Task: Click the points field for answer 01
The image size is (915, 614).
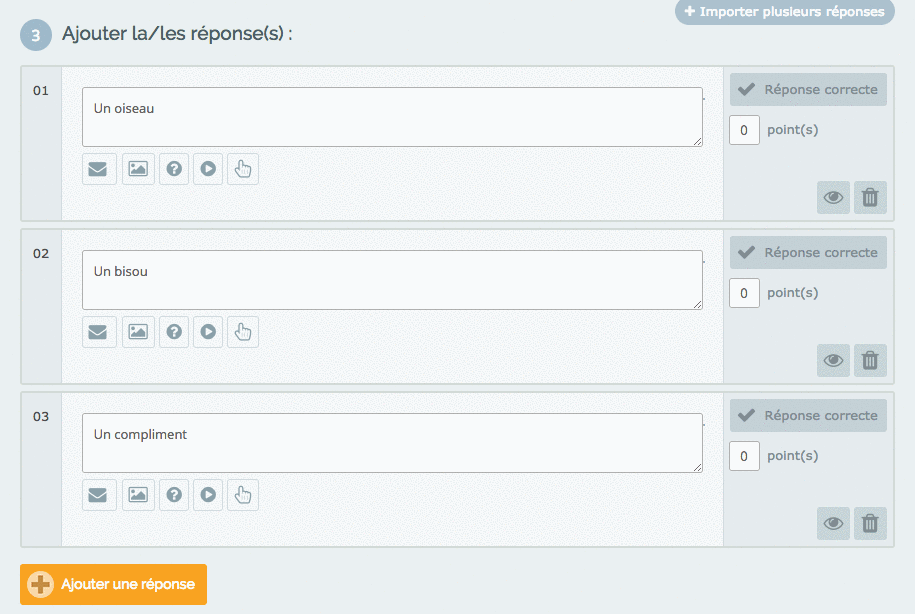Action: tap(744, 130)
